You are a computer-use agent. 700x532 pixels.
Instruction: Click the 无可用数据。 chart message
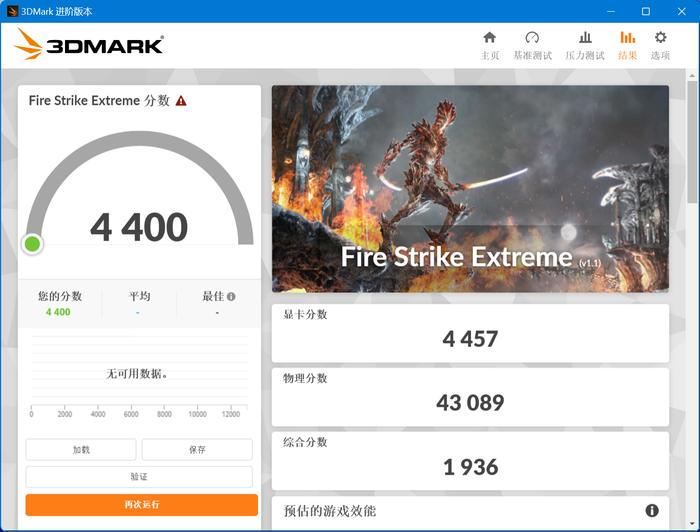137,374
